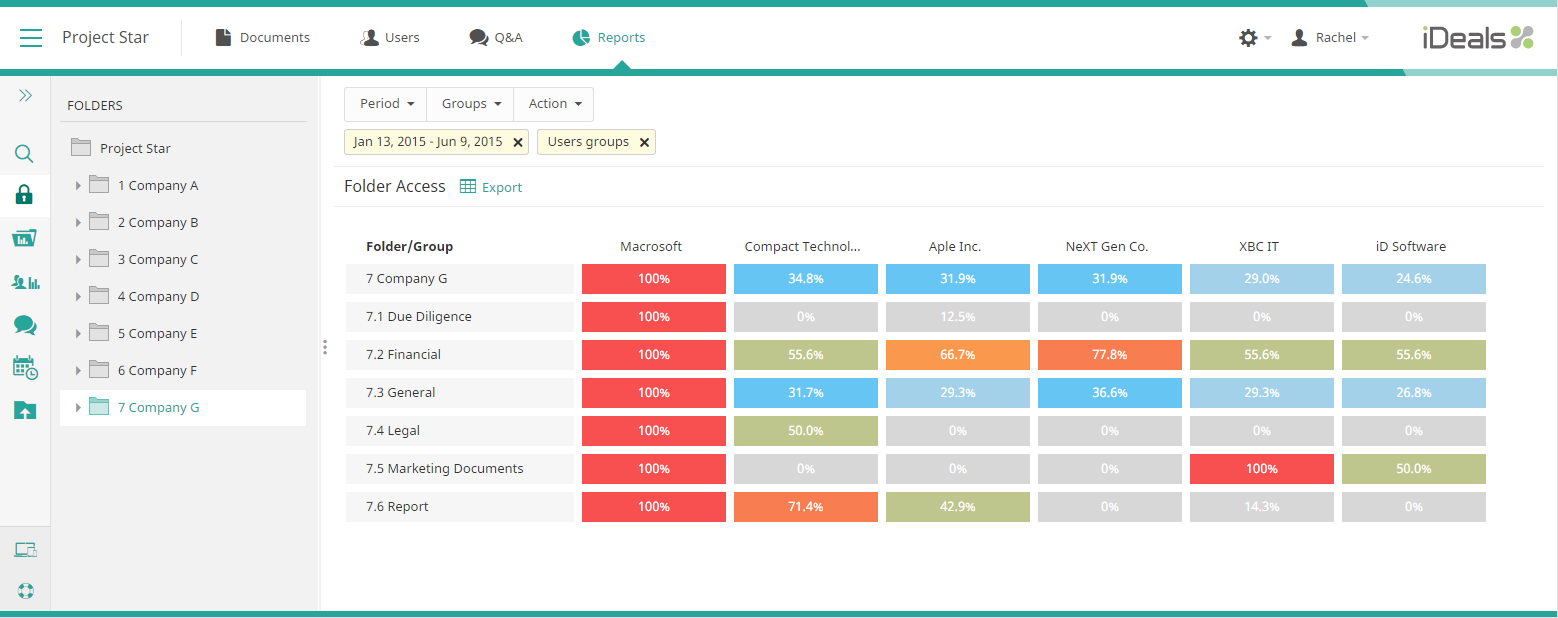Open the calendar clock icon in sidebar
Screen dimensions: 1558x618
(25, 368)
